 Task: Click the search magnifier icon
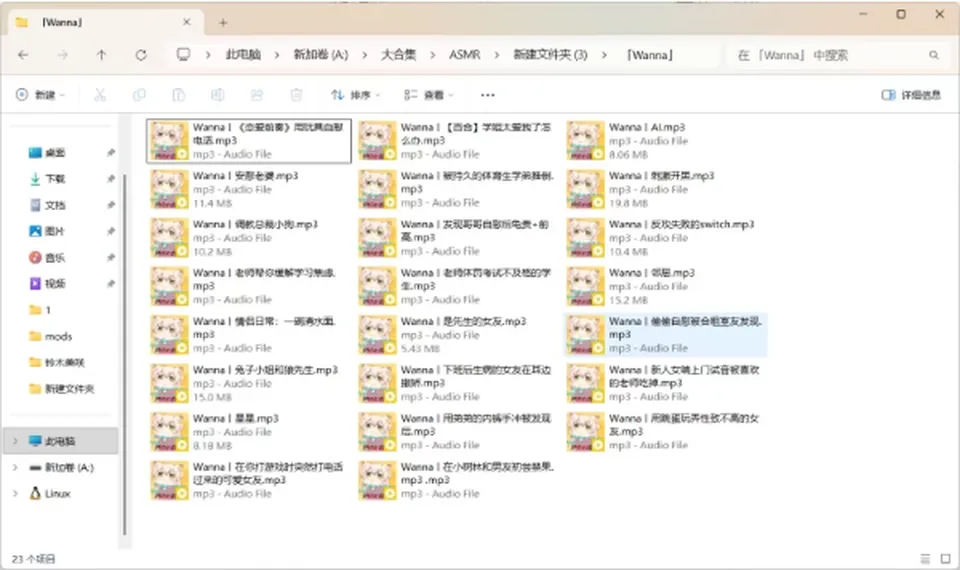click(934, 55)
